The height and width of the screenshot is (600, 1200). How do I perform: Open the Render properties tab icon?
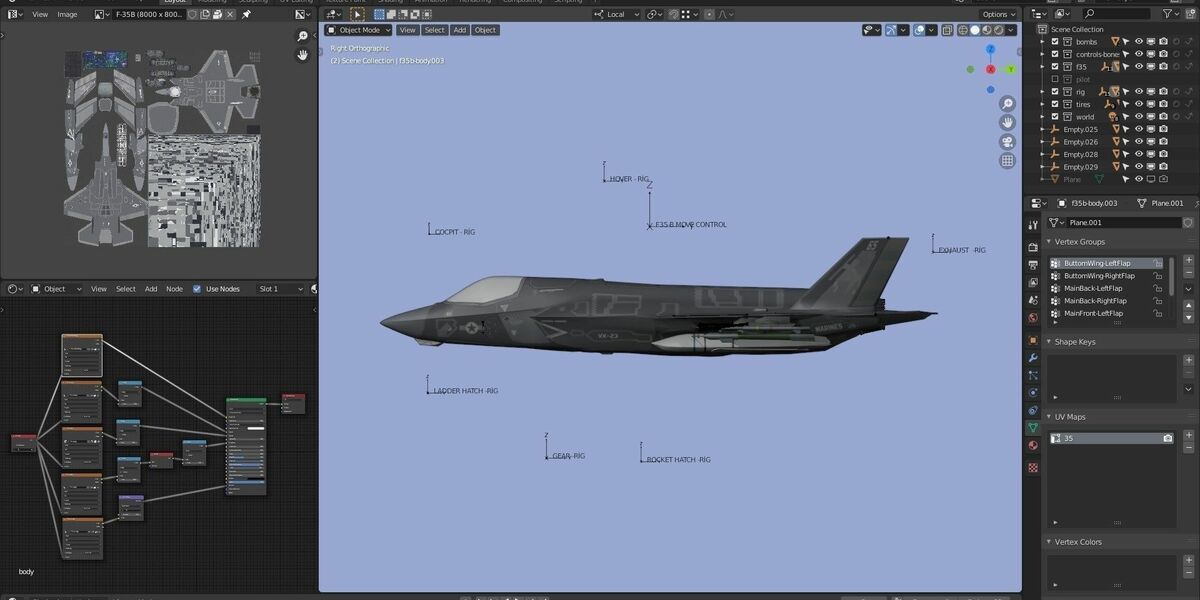pyautogui.click(x=1033, y=247)
